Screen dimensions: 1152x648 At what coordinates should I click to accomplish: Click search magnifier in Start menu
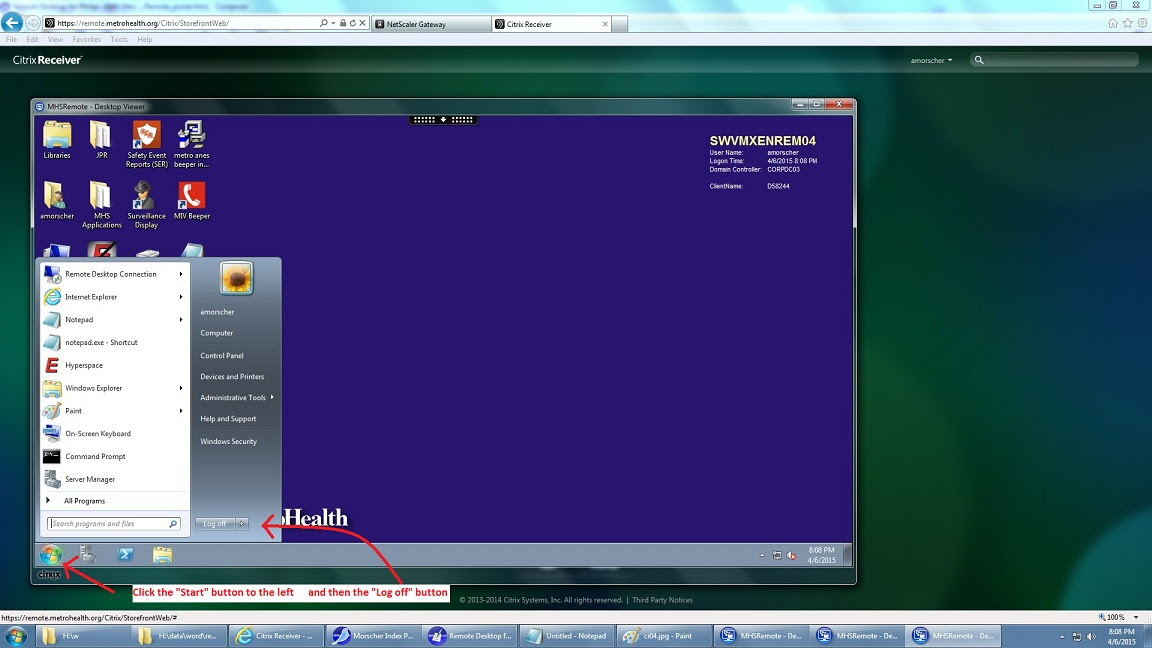[x=173, y=524]
